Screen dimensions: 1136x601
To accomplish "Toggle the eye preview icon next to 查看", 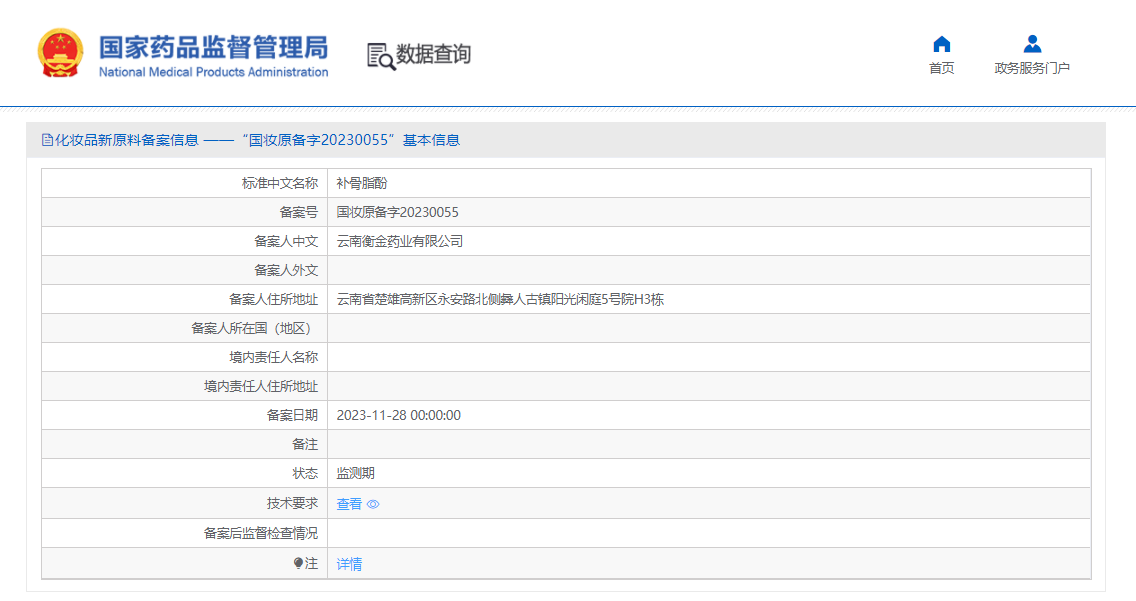I will pos(371,504).
